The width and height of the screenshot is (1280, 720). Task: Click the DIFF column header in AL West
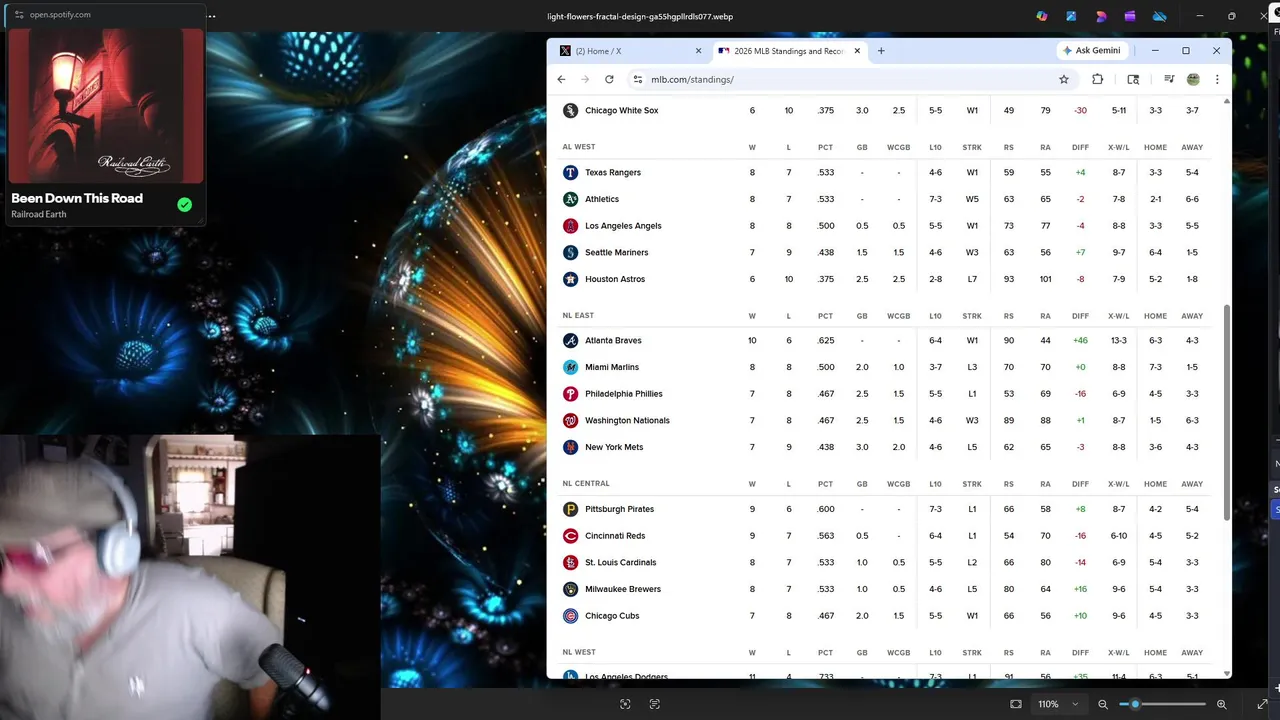(1080, 147)
